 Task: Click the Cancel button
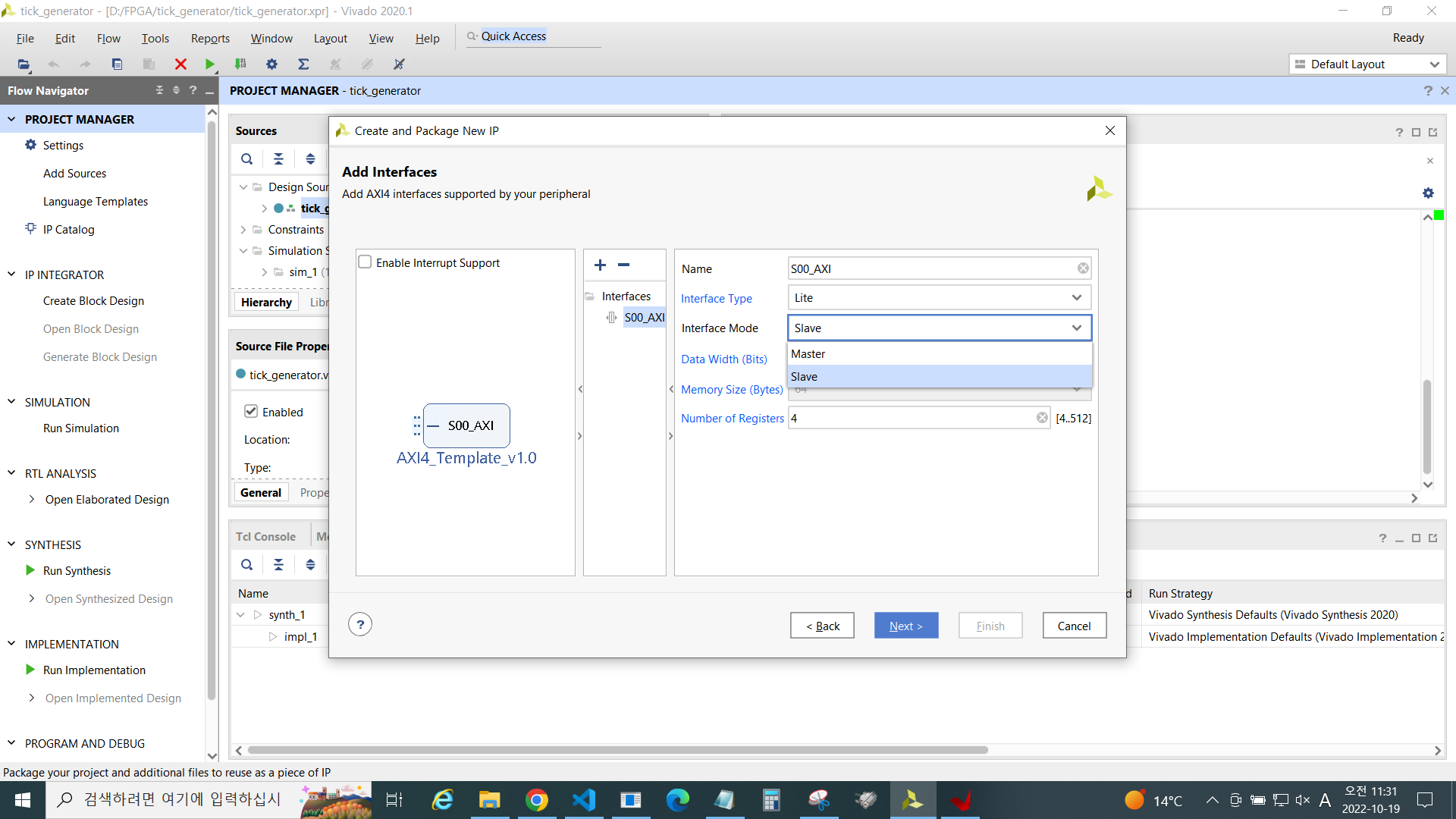[1074, 626]
